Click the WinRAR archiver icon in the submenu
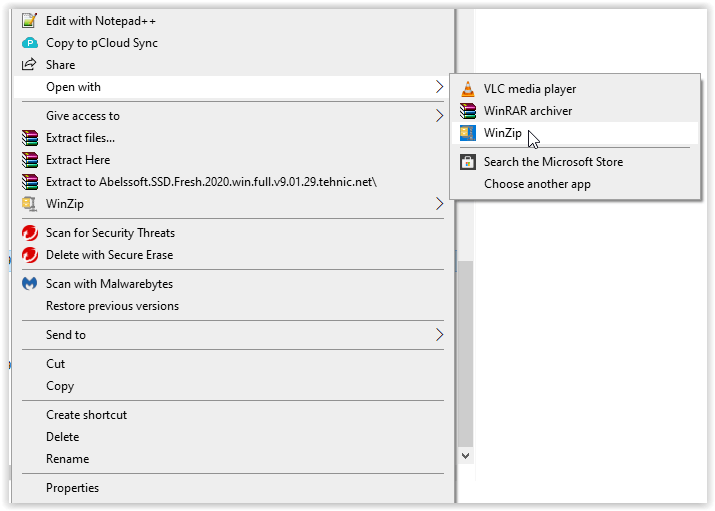Screen dimensions: 715x511 (x=468, y=111)
